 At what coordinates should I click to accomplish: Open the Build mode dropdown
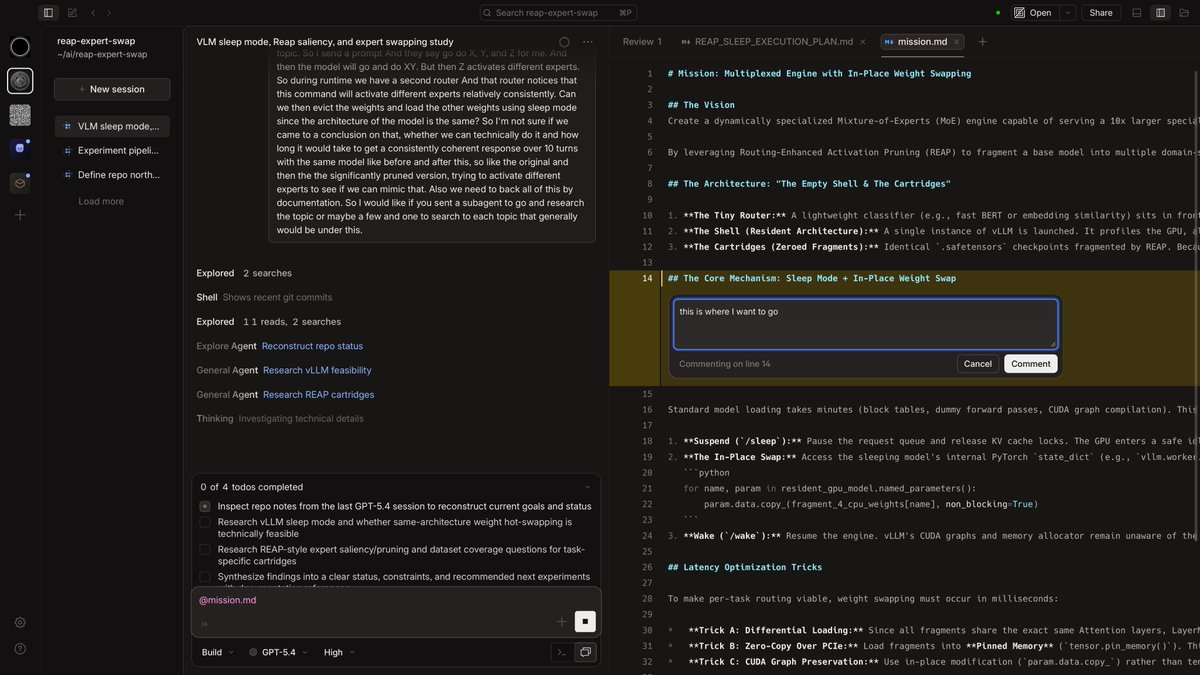(218, 652)
